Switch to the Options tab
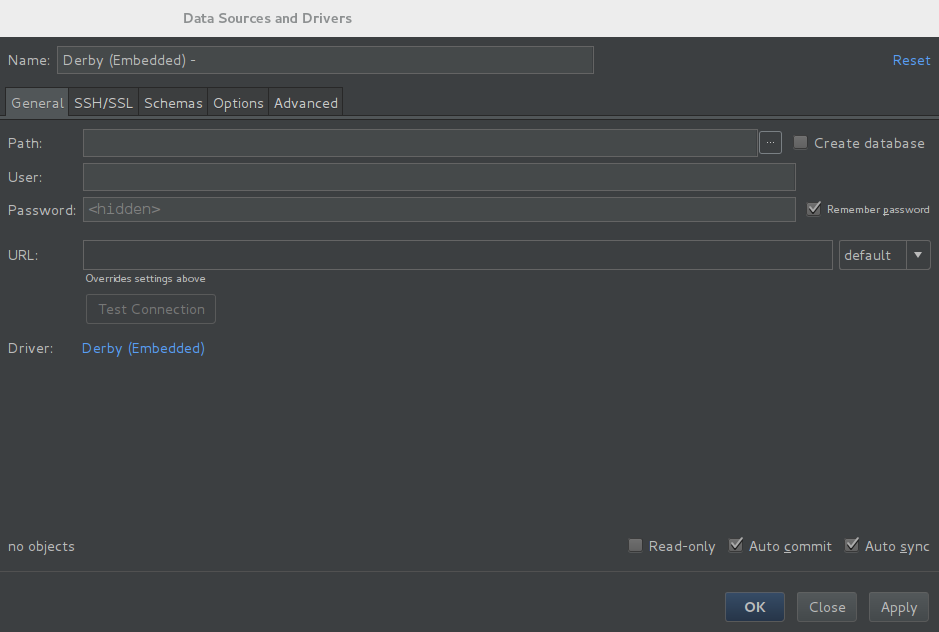This screenshot has height=632, width=939. [x=238, y=103]
